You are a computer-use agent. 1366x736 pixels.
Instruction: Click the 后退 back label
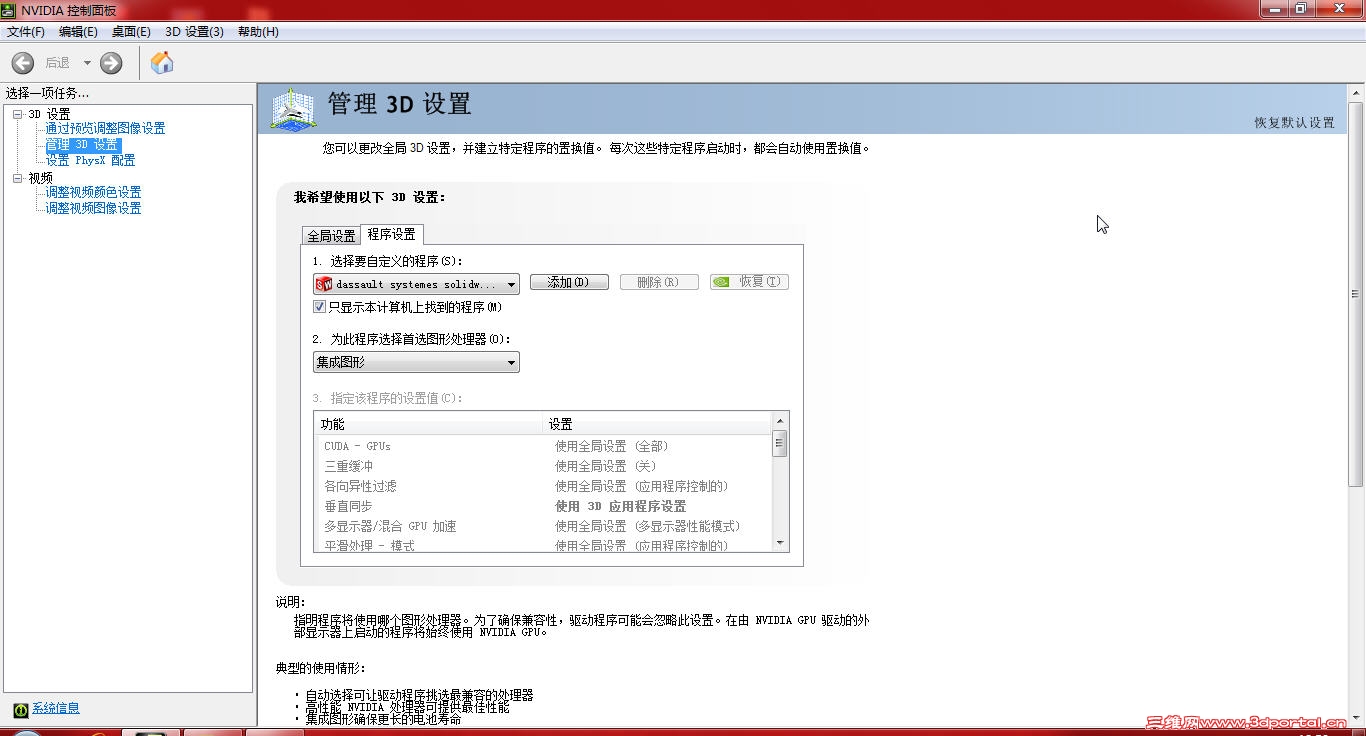[x=58, y=63]
